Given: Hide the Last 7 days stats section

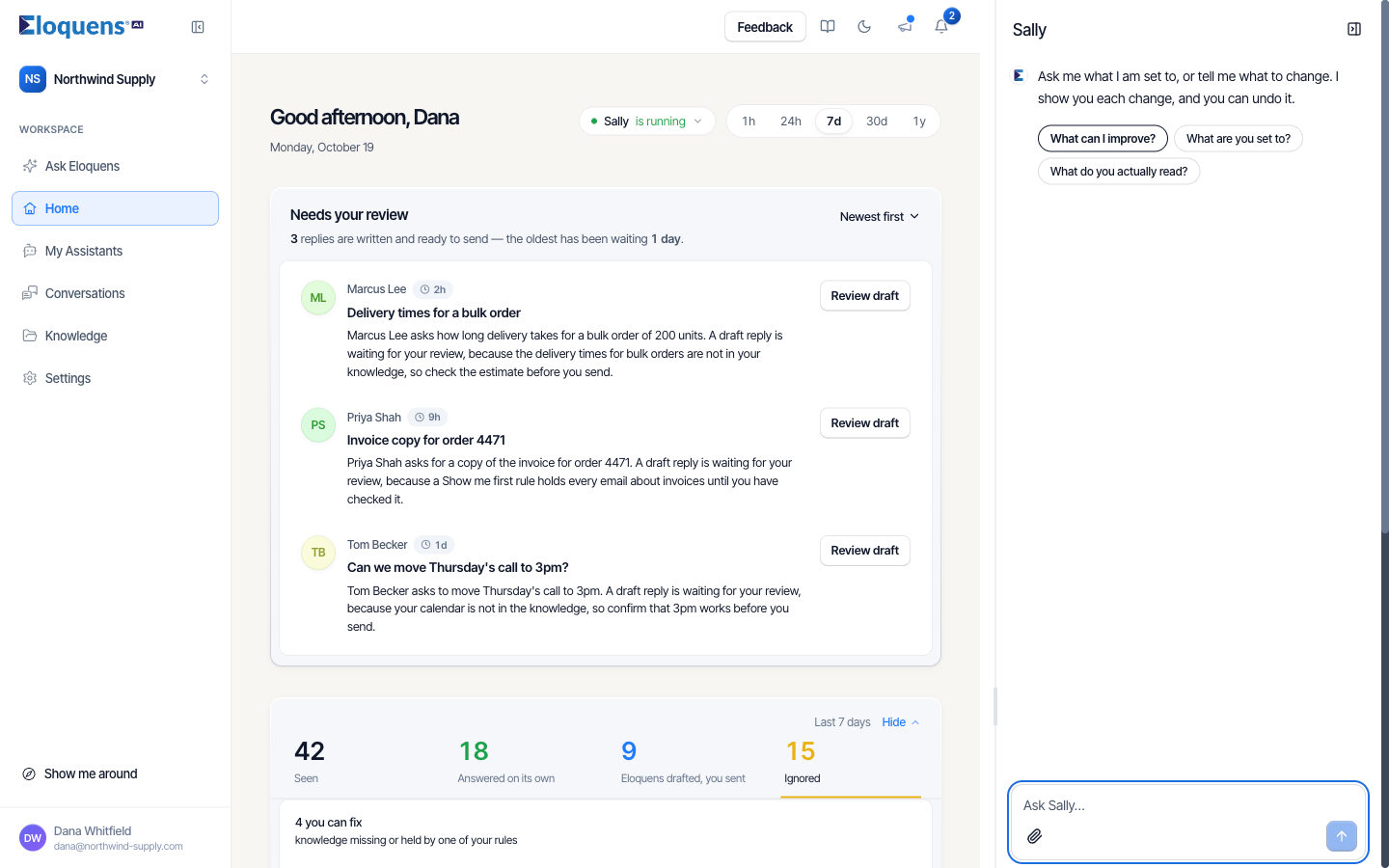Looking at the screenshot, I should click(x=901, y=722).
